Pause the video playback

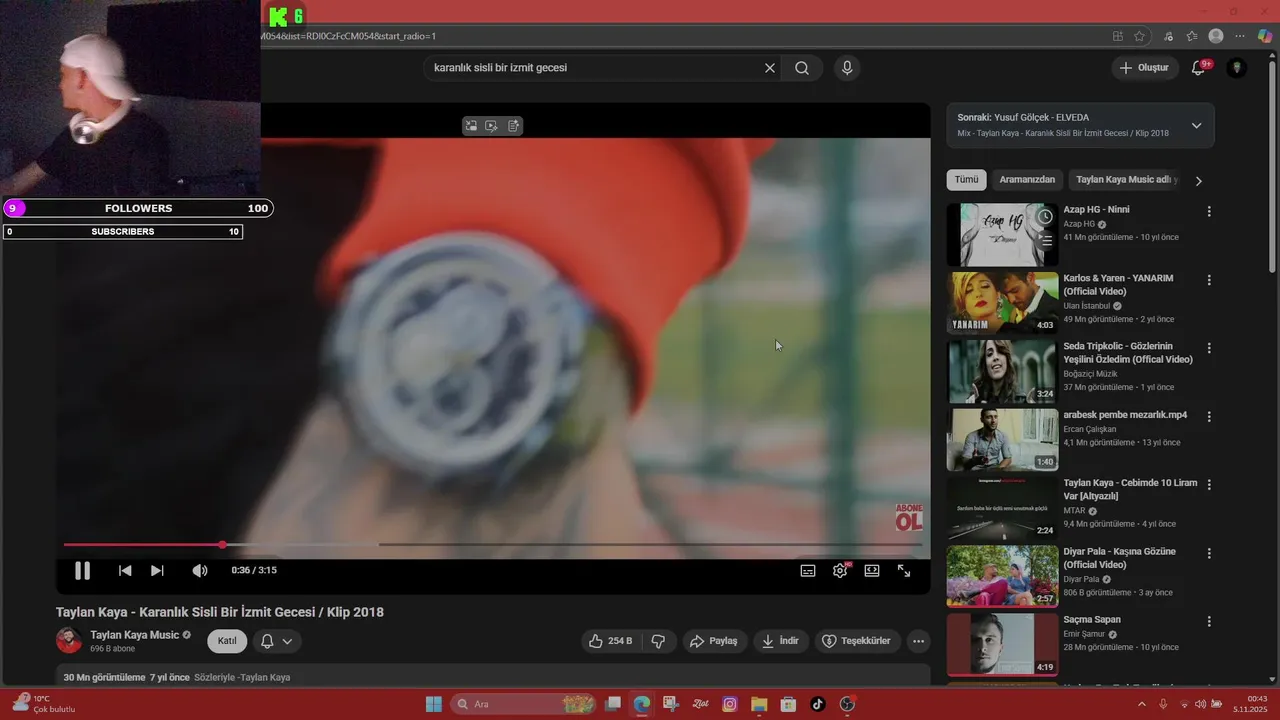tap(82, 570)
